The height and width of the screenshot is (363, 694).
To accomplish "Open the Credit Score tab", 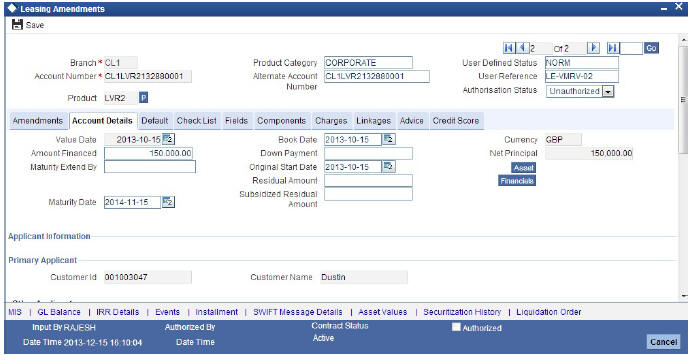I will pos(456,121).
